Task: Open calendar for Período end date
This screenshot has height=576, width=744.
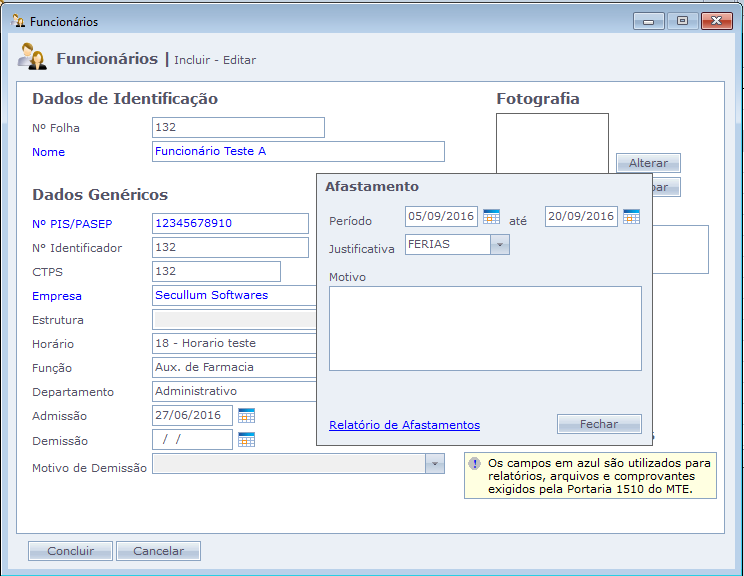Action: click(631, 217)
